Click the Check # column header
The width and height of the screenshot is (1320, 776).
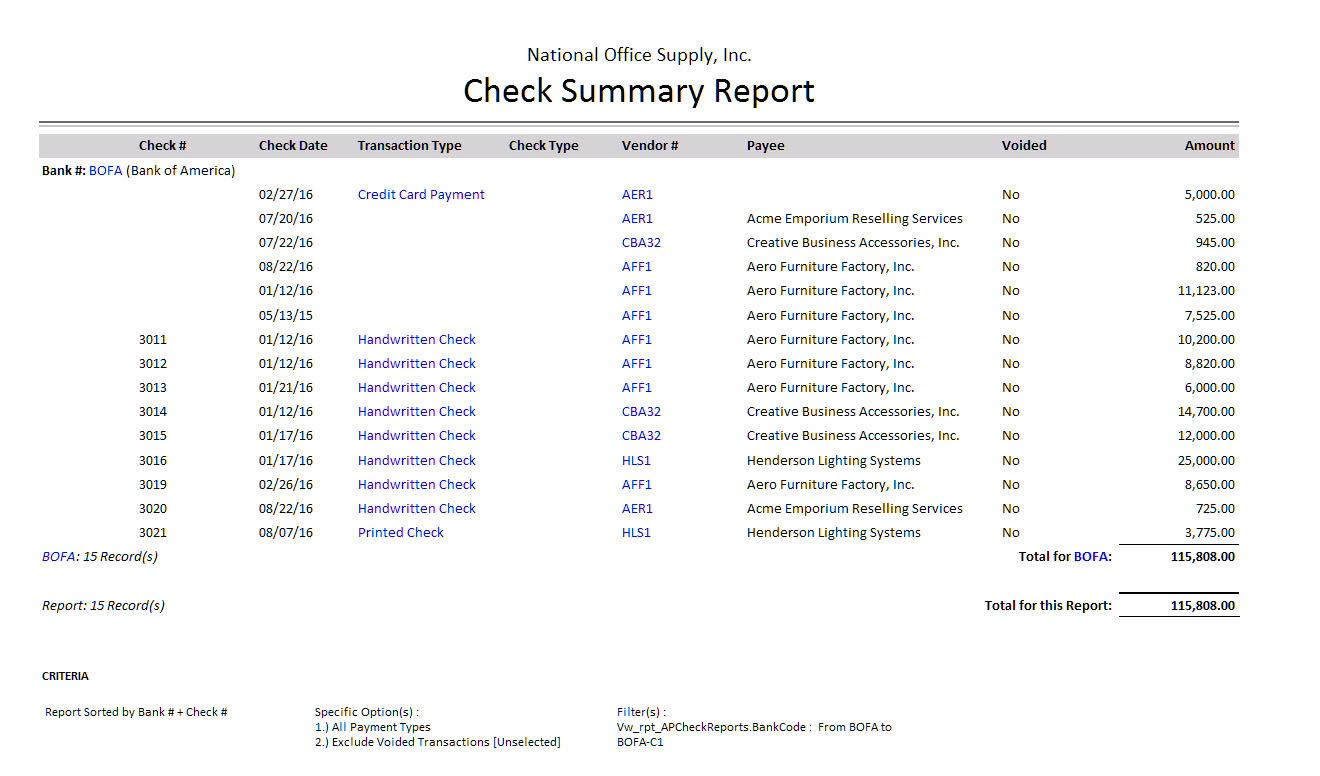[x=162, y=146]
